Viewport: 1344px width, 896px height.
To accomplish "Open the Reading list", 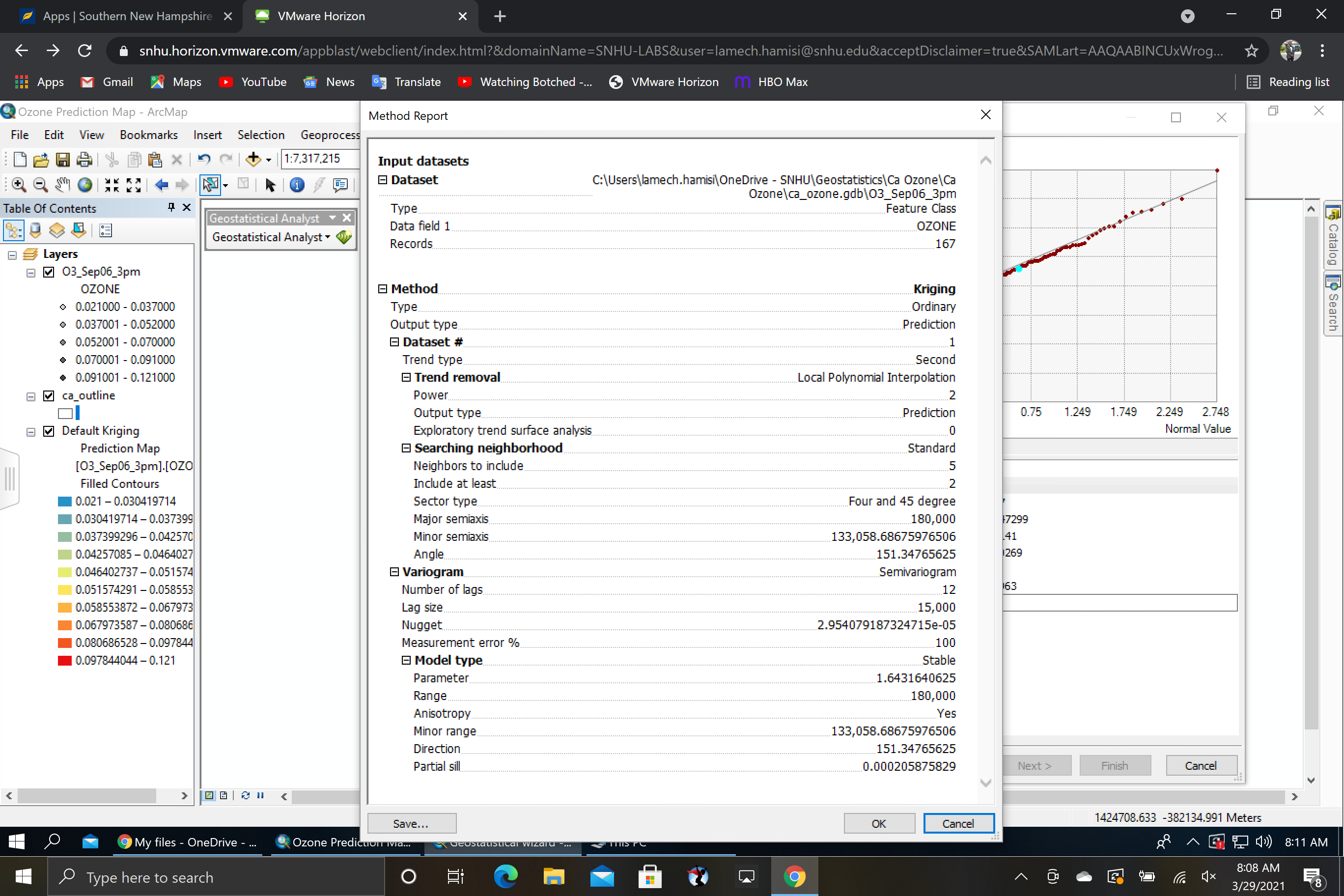I will [x=1288, y=82].
